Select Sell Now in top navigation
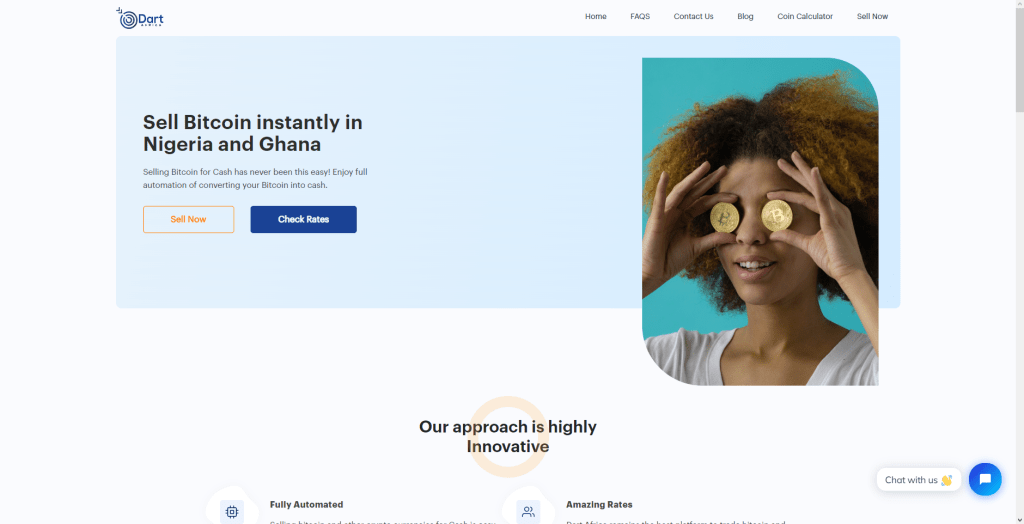Screen dimensions: 1024x524 point(872,16)
